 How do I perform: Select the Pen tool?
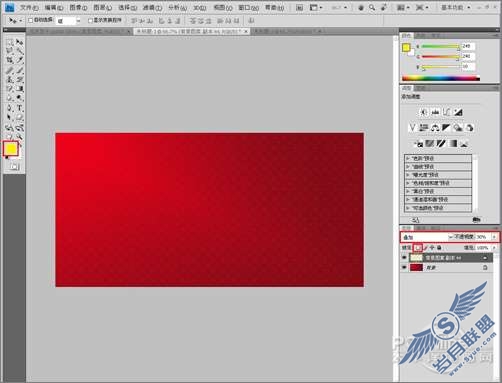pyautogui.click(x=9, y=108)
